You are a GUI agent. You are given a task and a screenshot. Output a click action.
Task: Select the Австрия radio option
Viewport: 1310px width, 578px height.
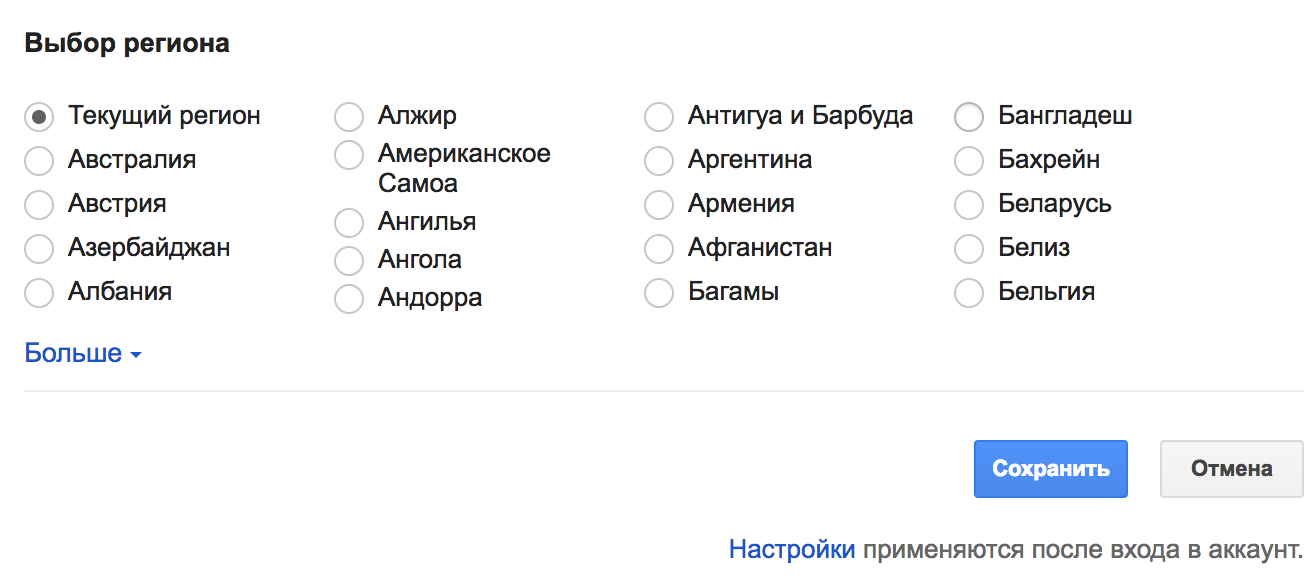pyautogui.click(x=39, y=205)
